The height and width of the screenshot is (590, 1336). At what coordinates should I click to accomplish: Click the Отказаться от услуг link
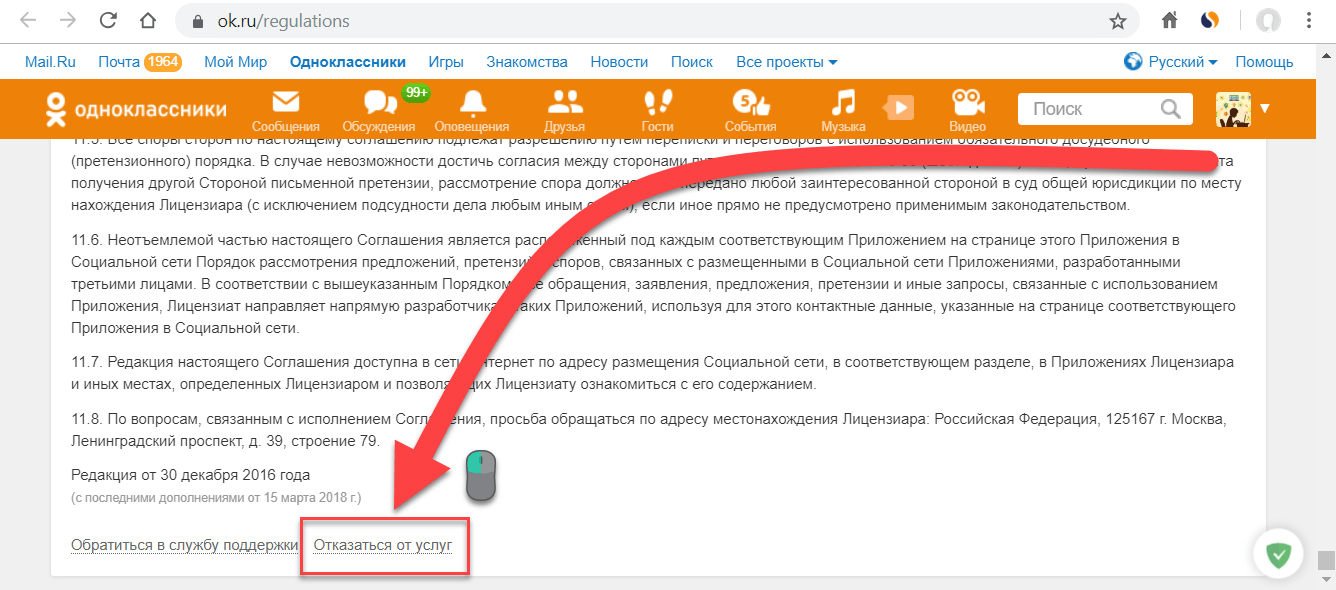(383, 545)
